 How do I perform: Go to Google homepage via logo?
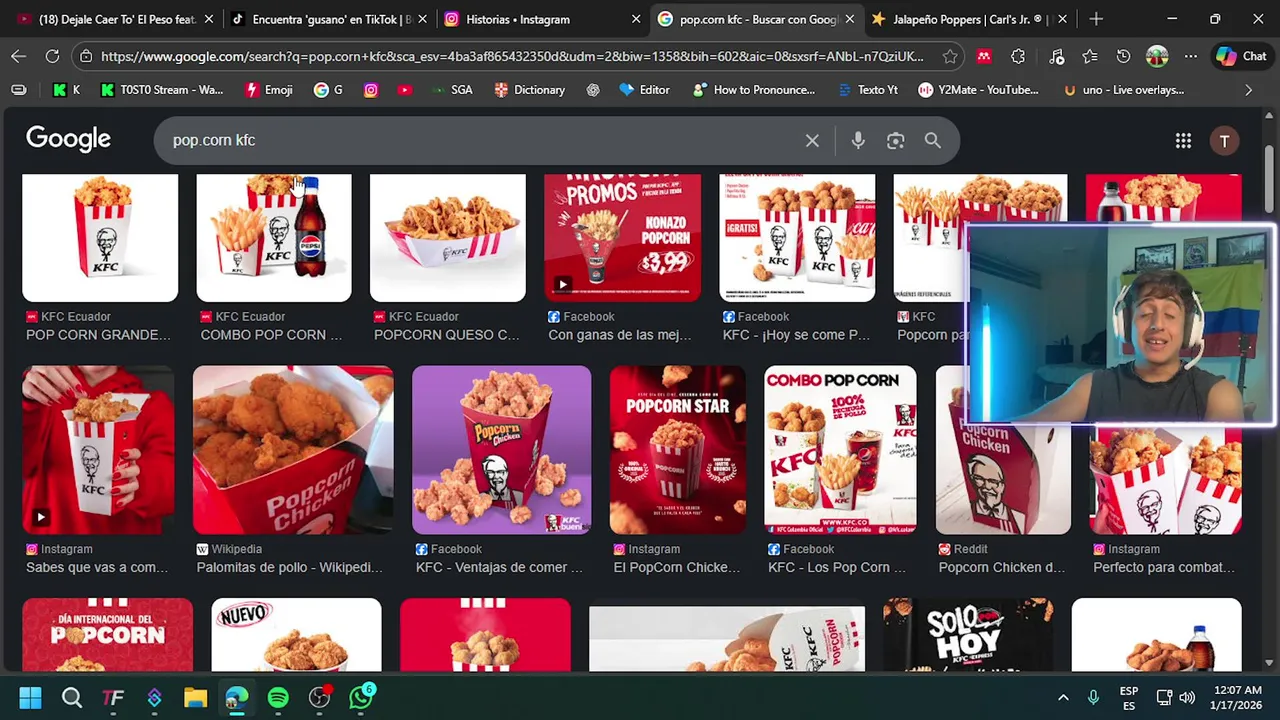point(68,139)
